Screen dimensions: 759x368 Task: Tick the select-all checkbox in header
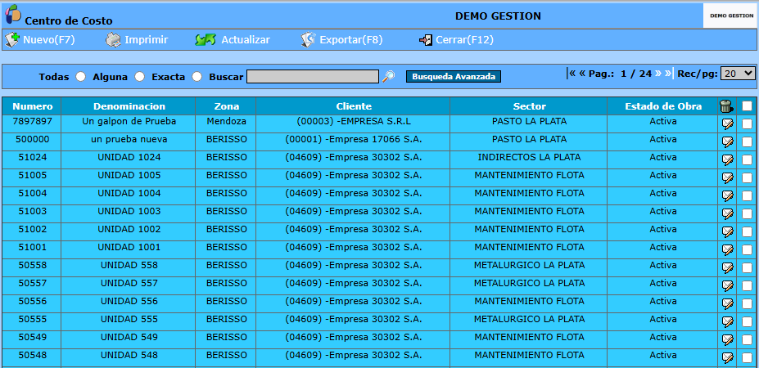(x=747, y=107)
